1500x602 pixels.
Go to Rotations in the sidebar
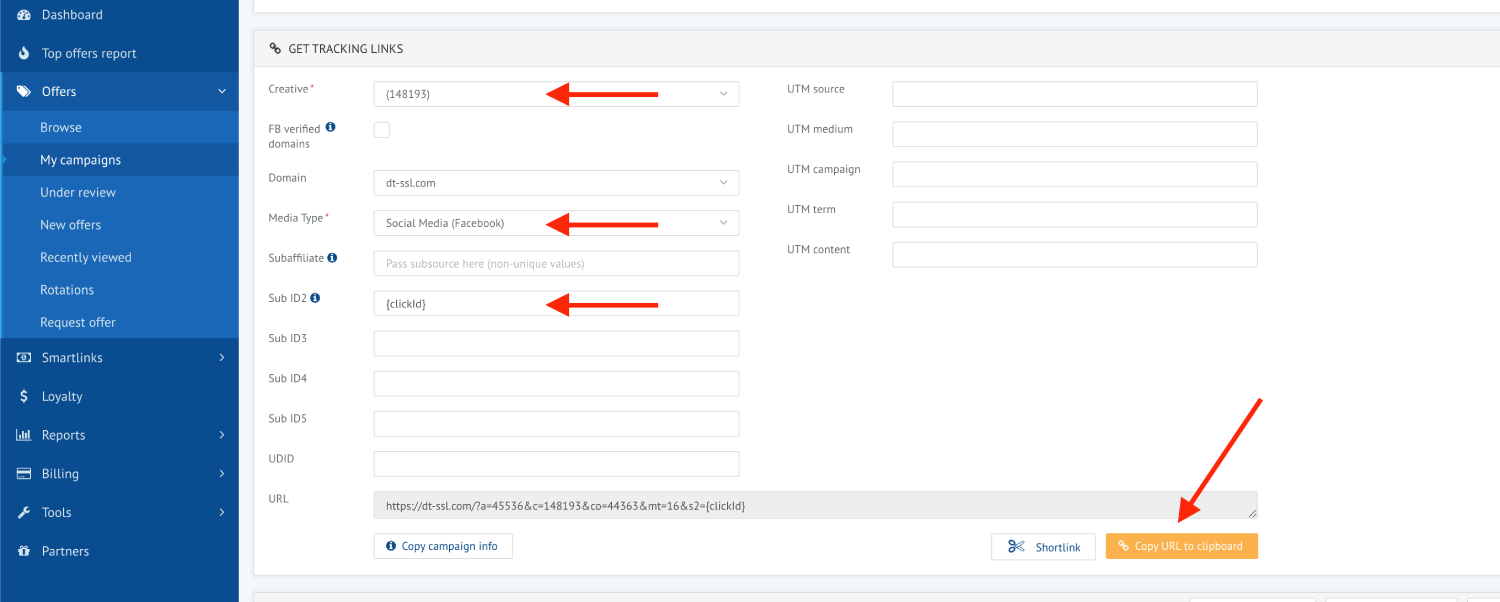[67, 290]
